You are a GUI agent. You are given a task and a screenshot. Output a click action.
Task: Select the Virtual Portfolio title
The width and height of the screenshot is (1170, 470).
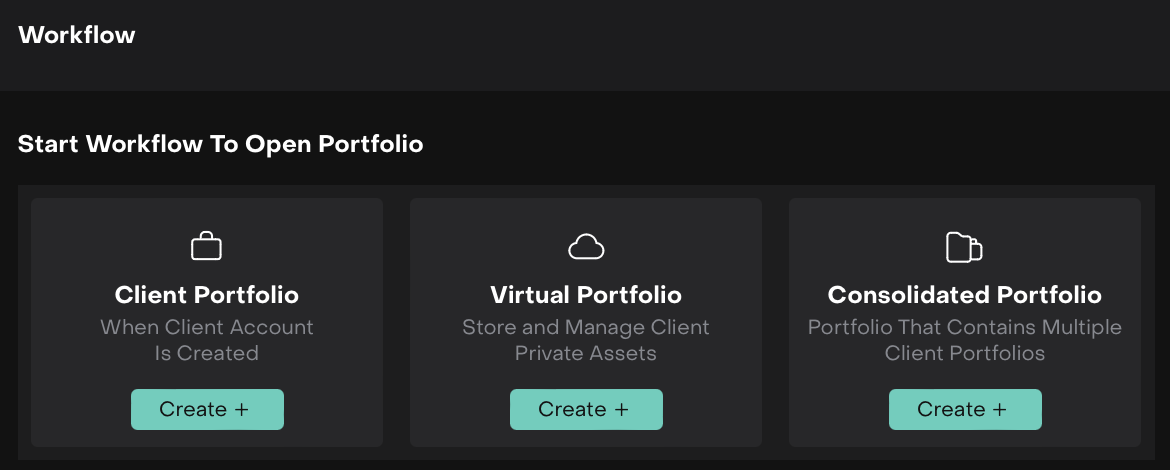click(586, 295)
